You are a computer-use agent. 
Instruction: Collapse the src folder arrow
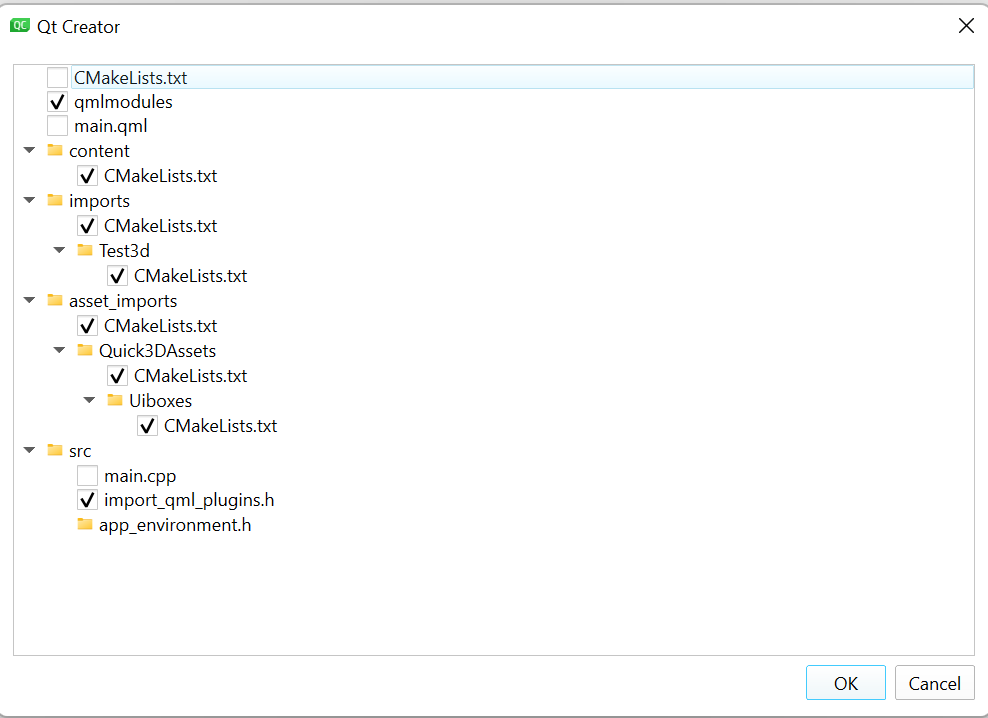click(29, 450)
